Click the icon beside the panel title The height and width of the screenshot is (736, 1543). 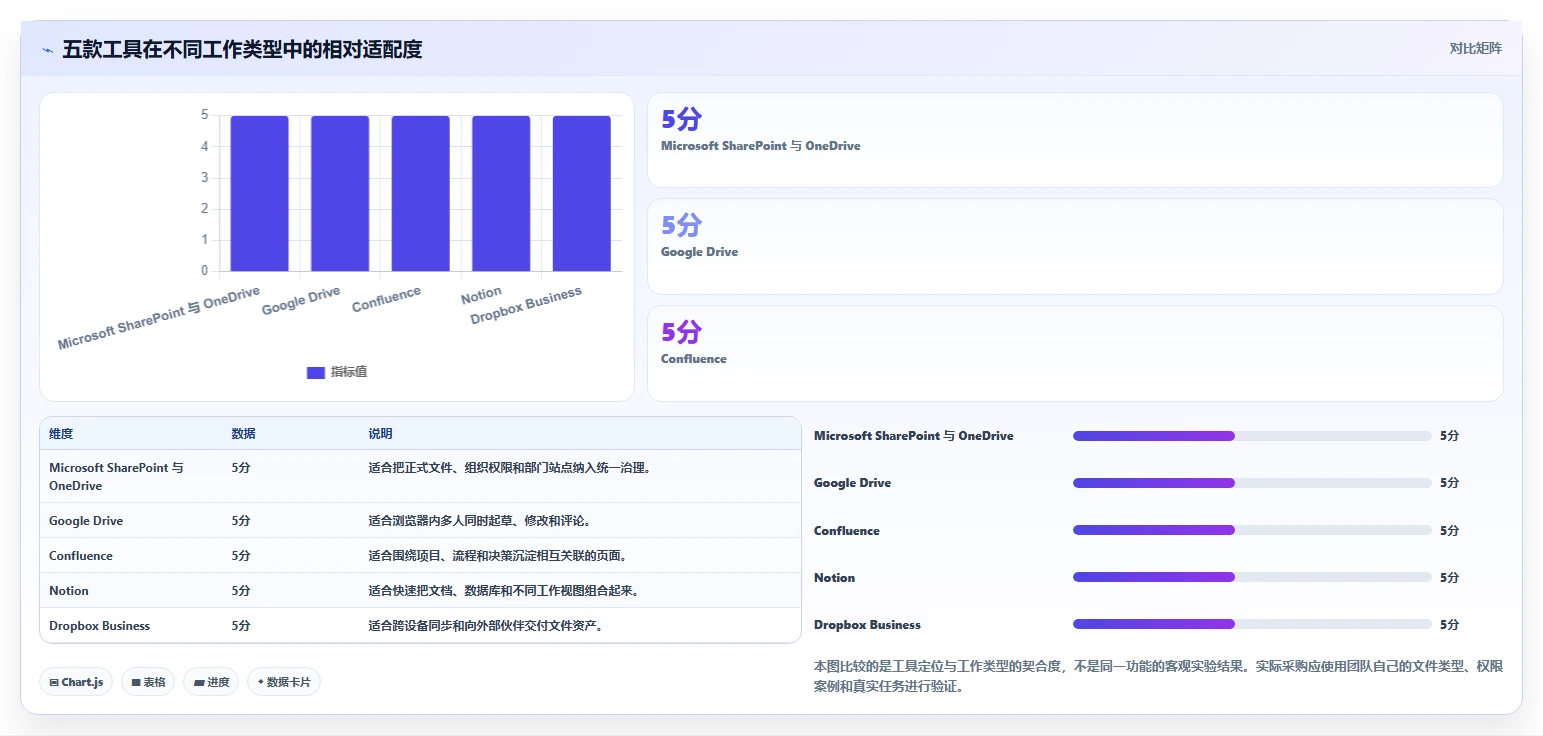click(47, 49)
